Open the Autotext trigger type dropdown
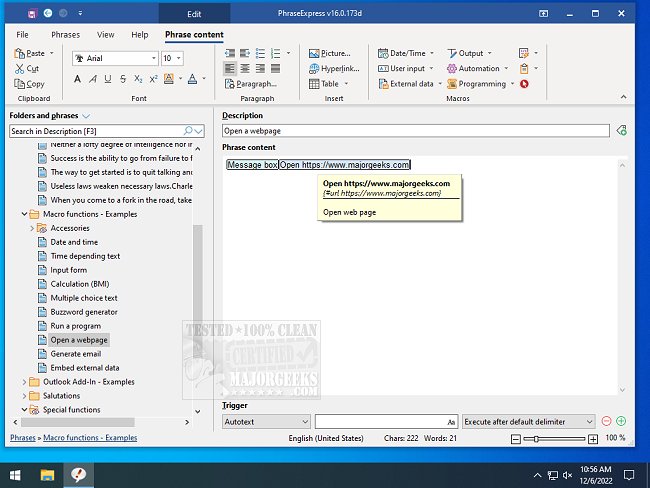The height and width of the screenshot is (488, 650). pos(305,422)
